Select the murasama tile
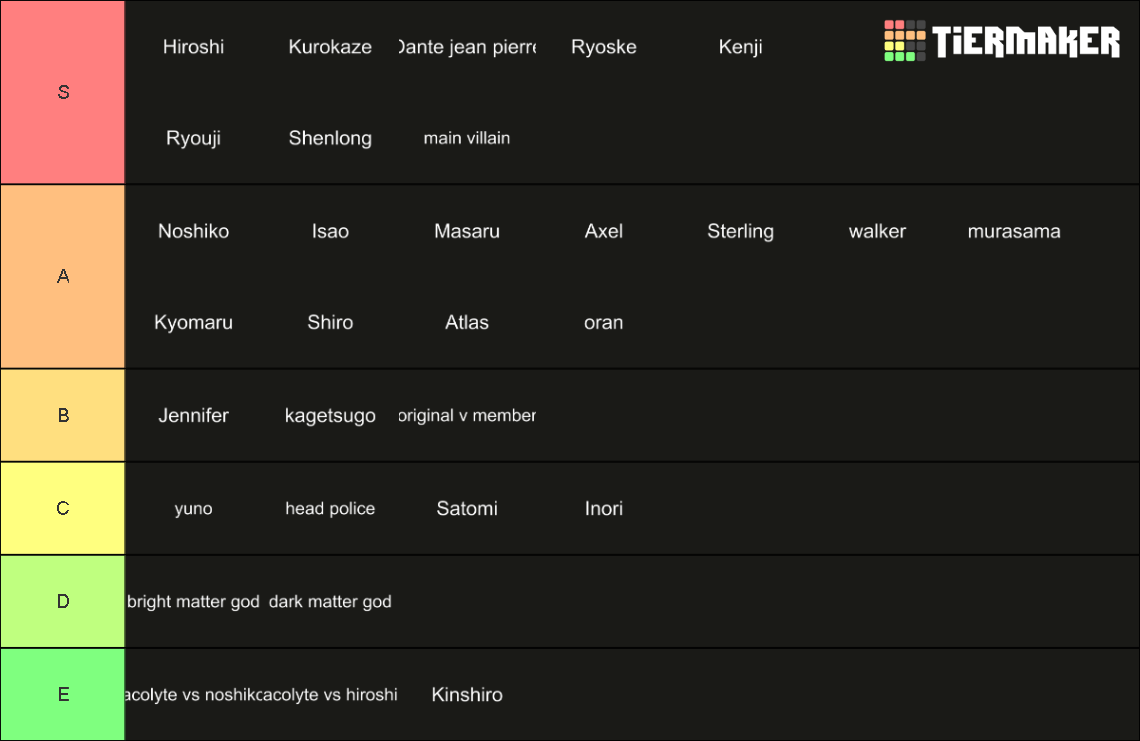The height and width of the screenshot is (741, 1140). [x=1013, y=231]
